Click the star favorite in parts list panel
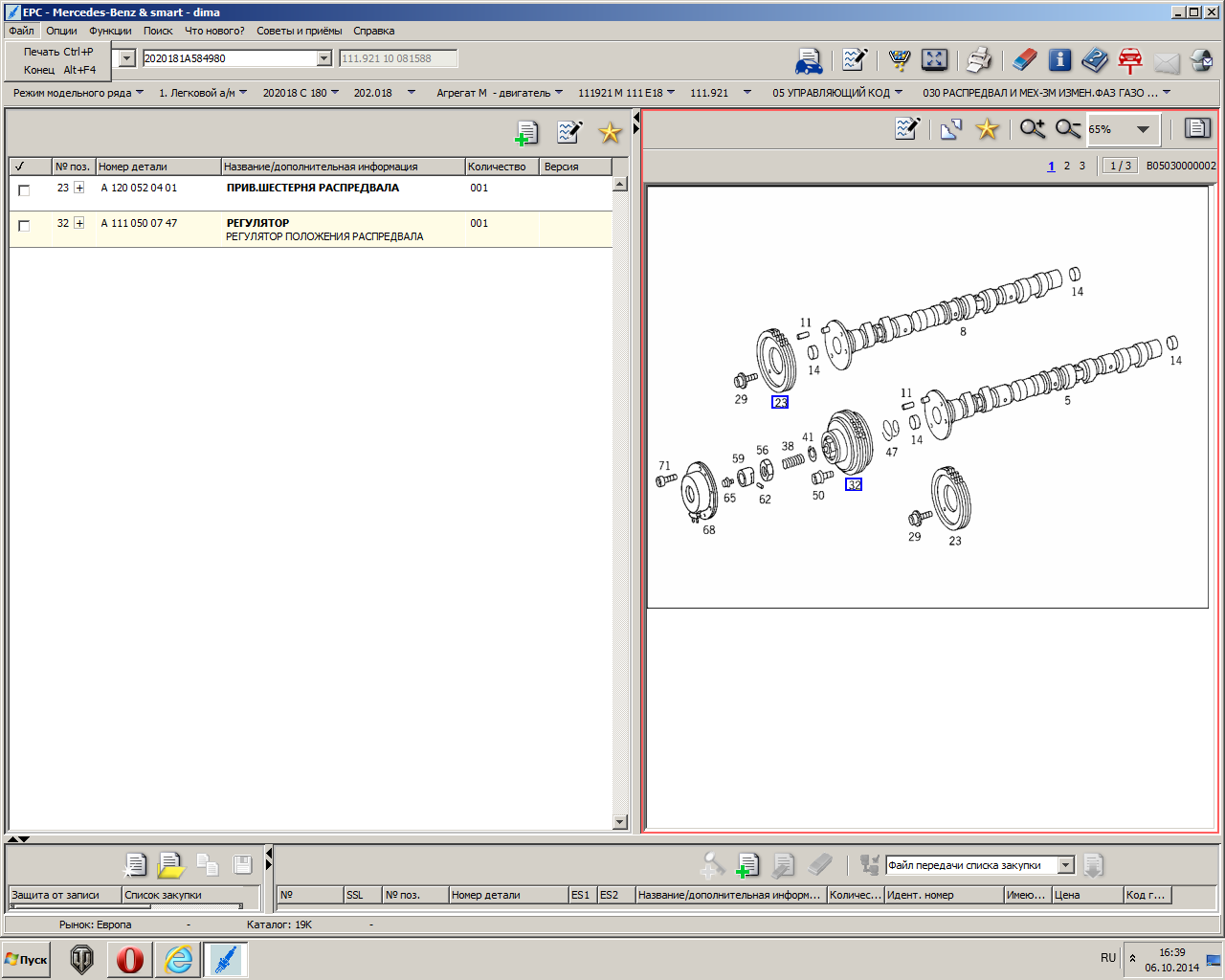This screenshot has width=1225, height=980. [611, 132]
